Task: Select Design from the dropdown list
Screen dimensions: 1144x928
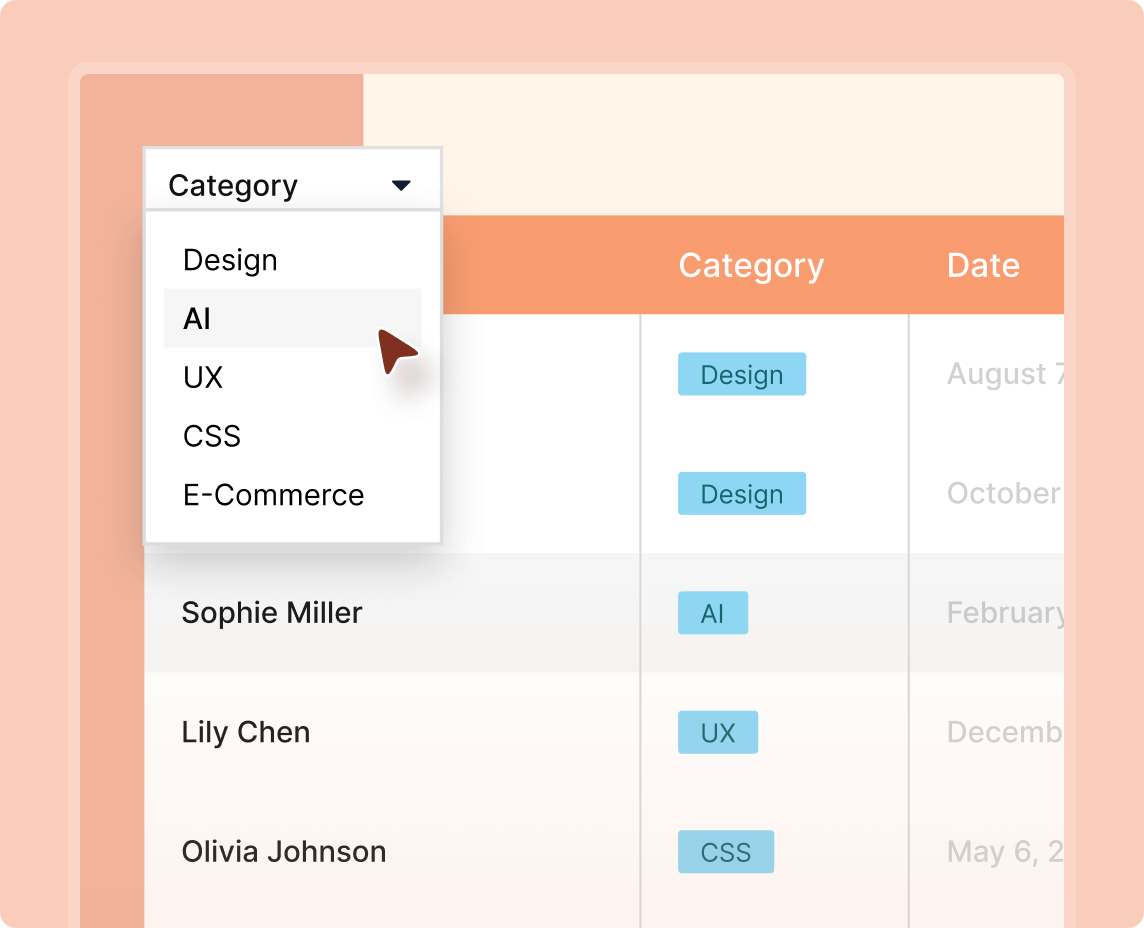Action: click(x=230, y=260)
